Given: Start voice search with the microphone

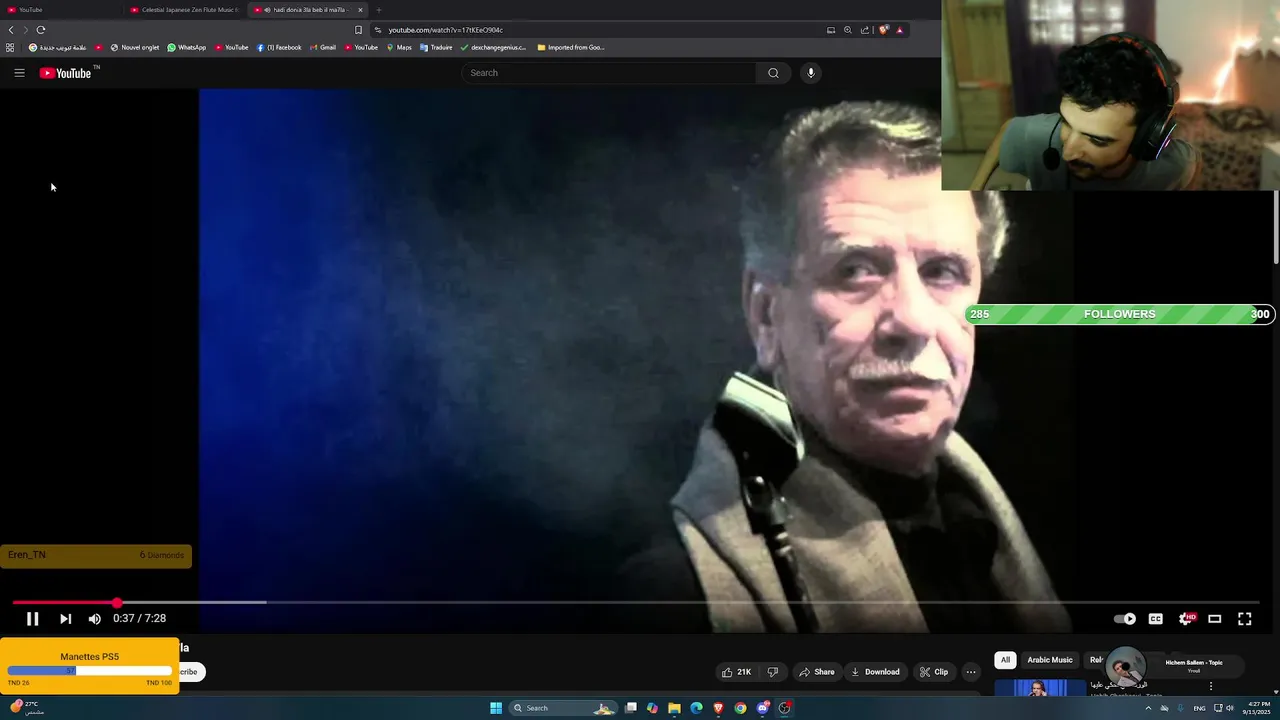Looking at the screenshot, I should (811, 73).
